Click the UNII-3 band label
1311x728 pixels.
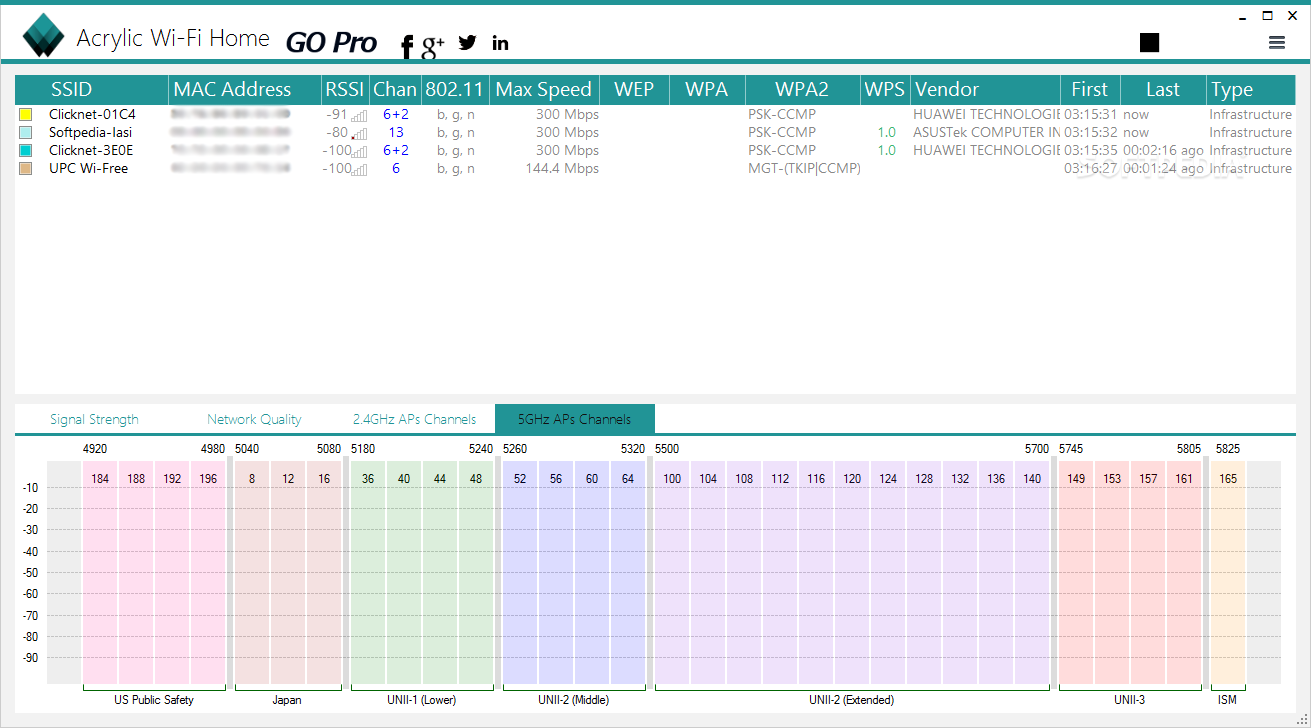[x=1130, y=700]
